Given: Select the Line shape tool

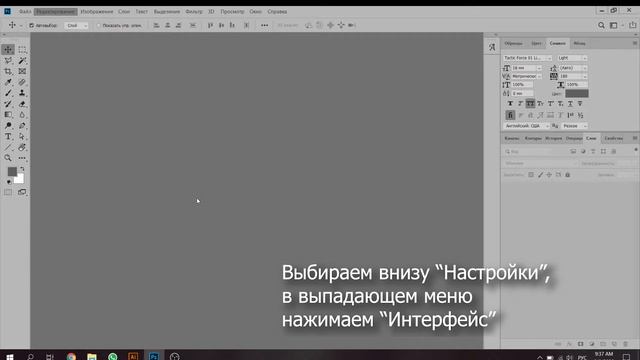Looking at the screenshot, I should click(8, 147).
